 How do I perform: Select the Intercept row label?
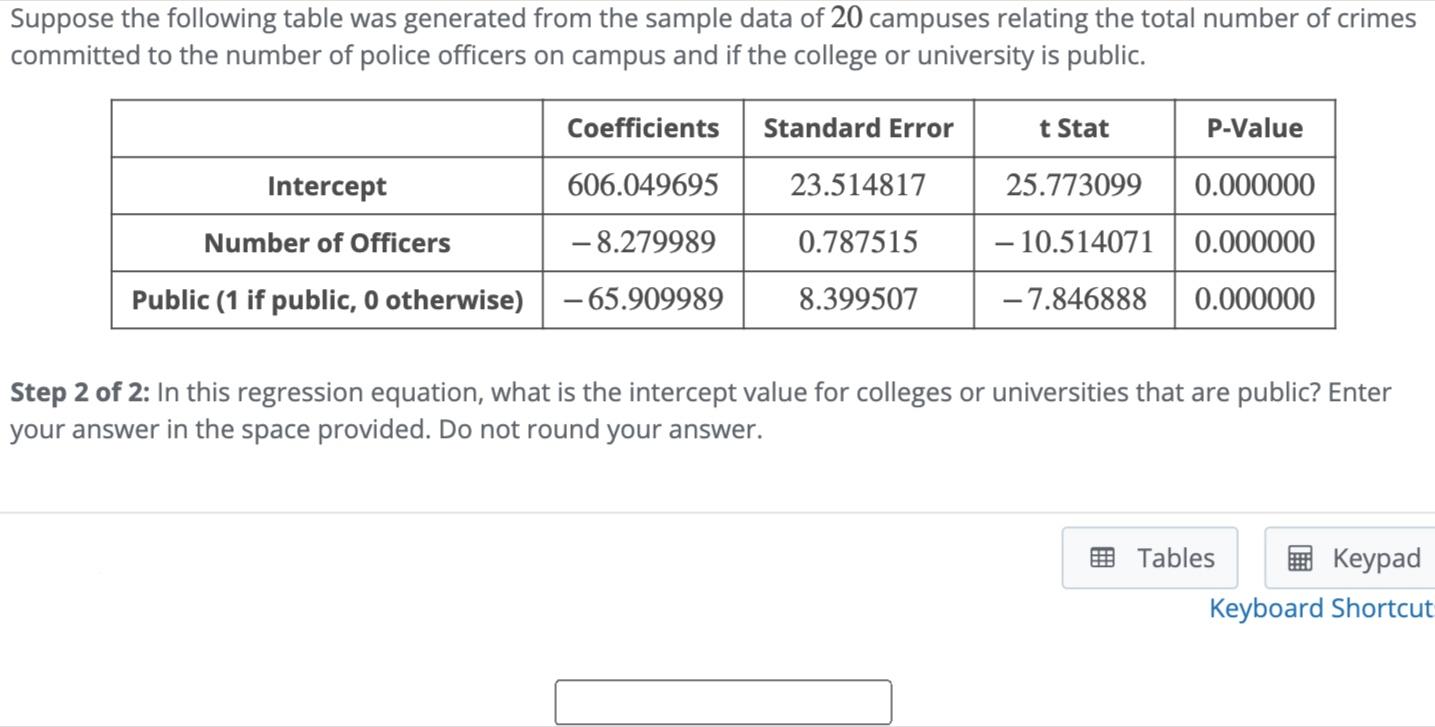[x=327, y=186]
